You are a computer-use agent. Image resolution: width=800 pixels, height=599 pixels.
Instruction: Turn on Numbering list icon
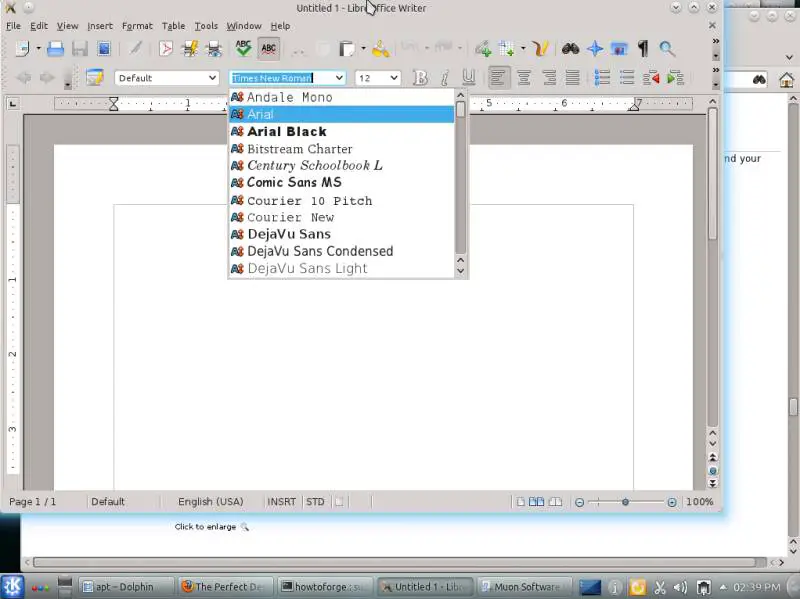pos(602,78)
